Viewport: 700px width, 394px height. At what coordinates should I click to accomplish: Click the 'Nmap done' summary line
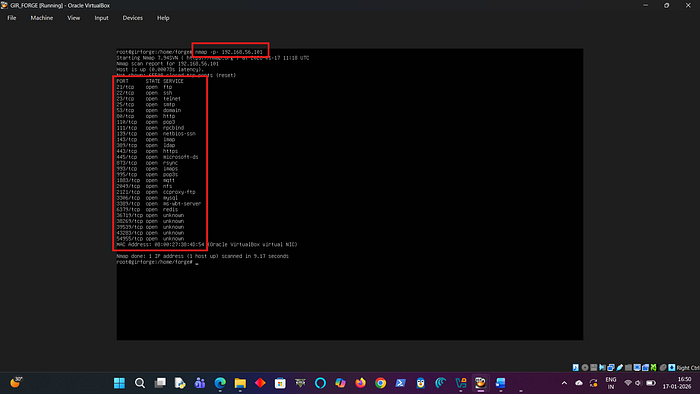[x=203, y=256]
